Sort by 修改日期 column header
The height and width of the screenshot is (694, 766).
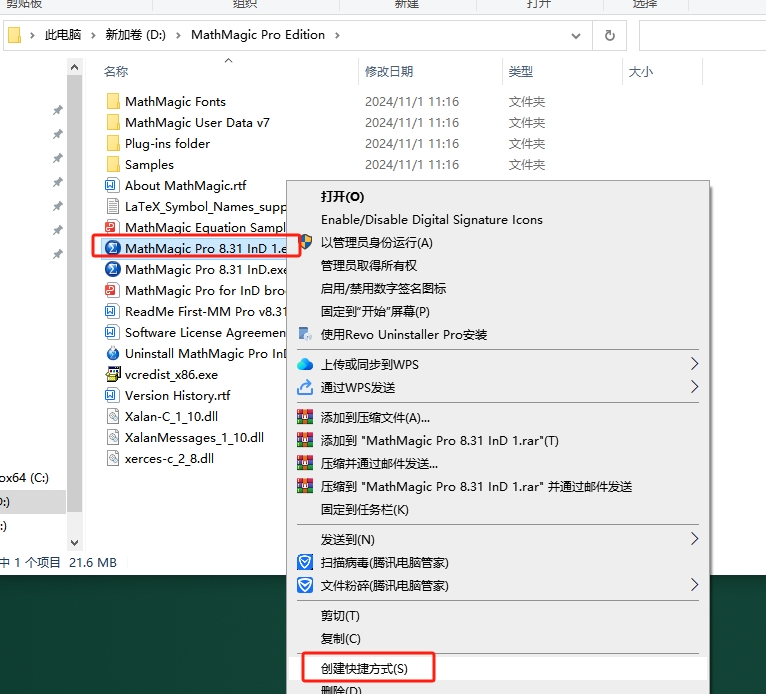click(389, 71)
